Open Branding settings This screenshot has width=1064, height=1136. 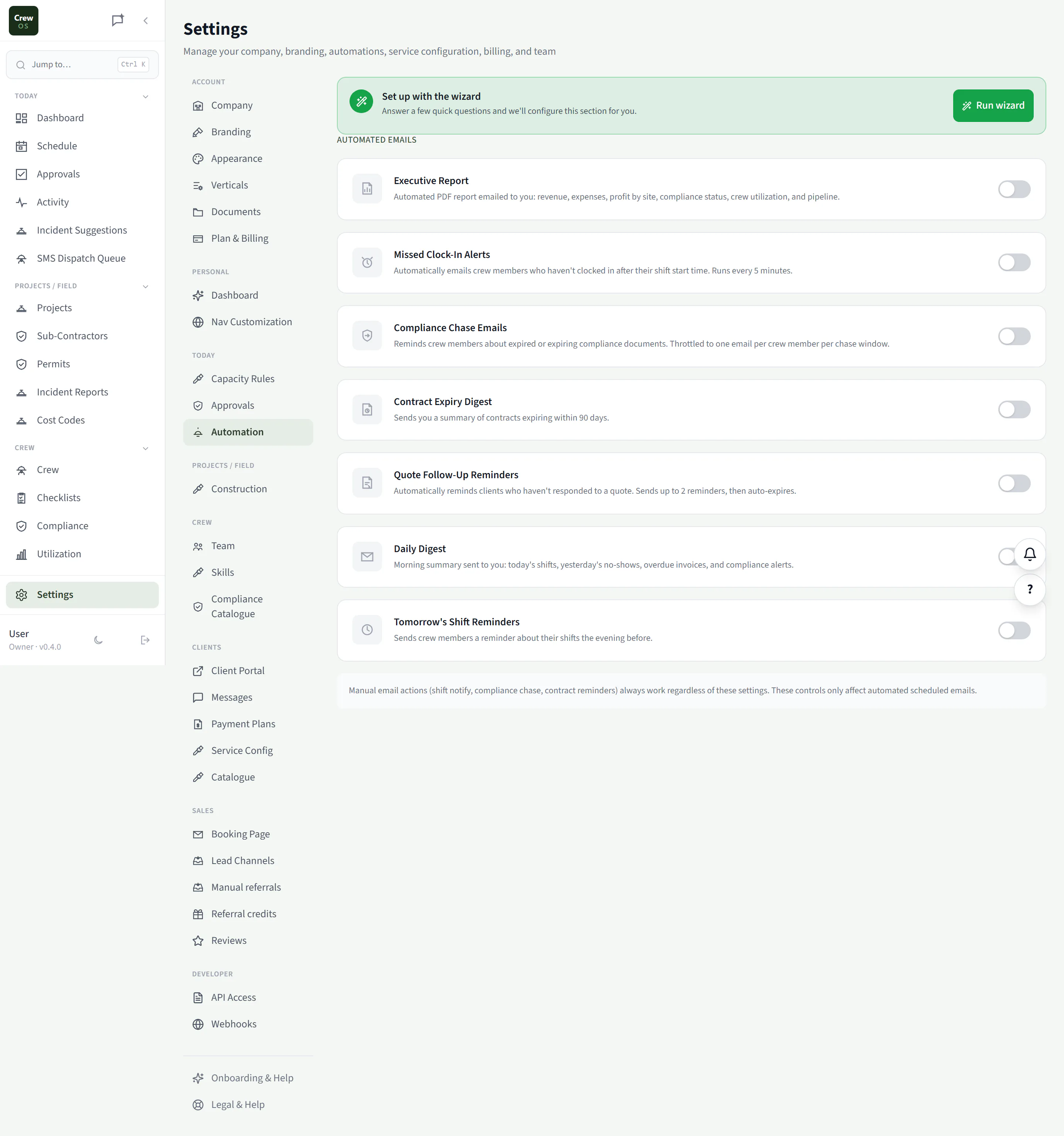coord(248,132)
